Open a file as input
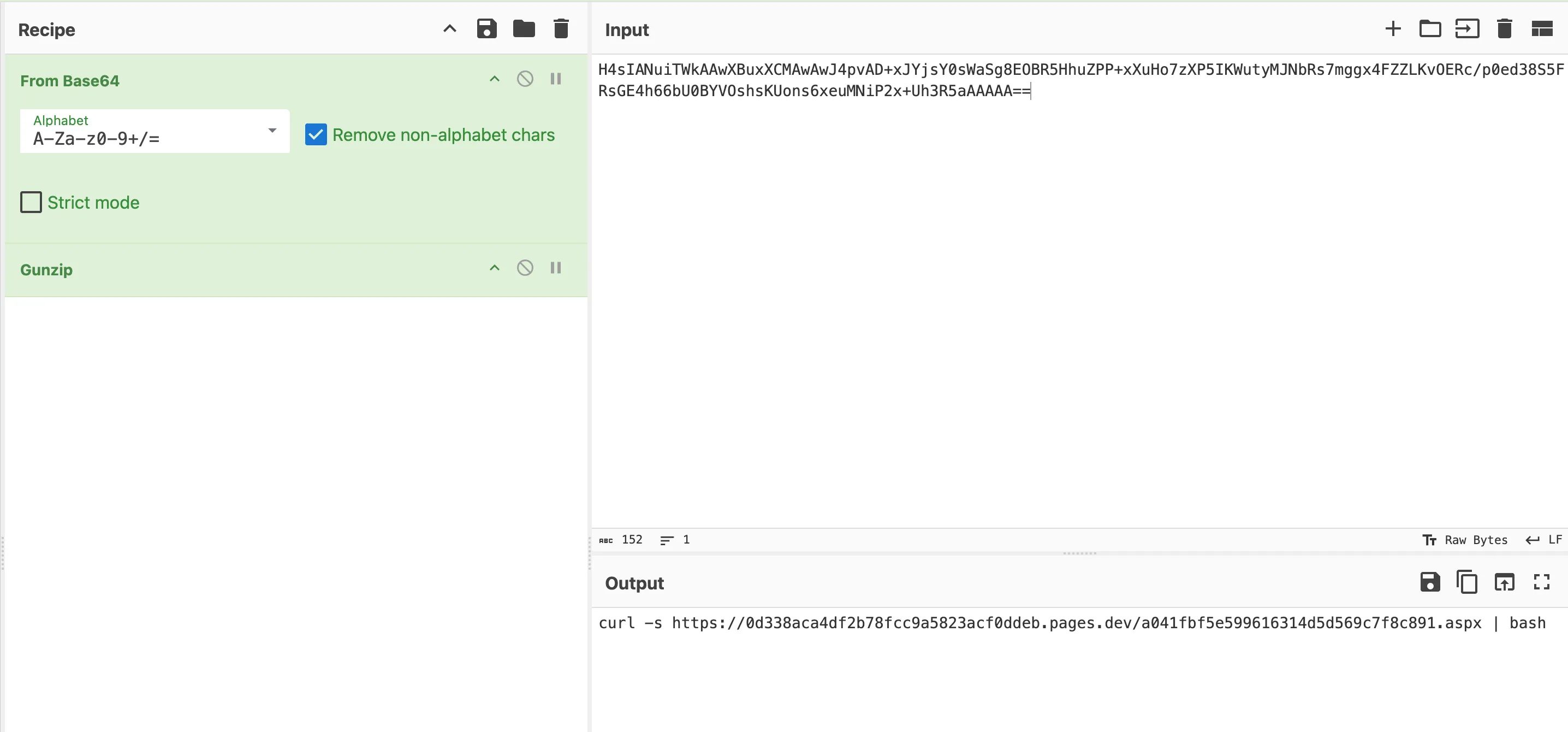The width and height of the screenshot is (1568, 732). point(1467,28)
